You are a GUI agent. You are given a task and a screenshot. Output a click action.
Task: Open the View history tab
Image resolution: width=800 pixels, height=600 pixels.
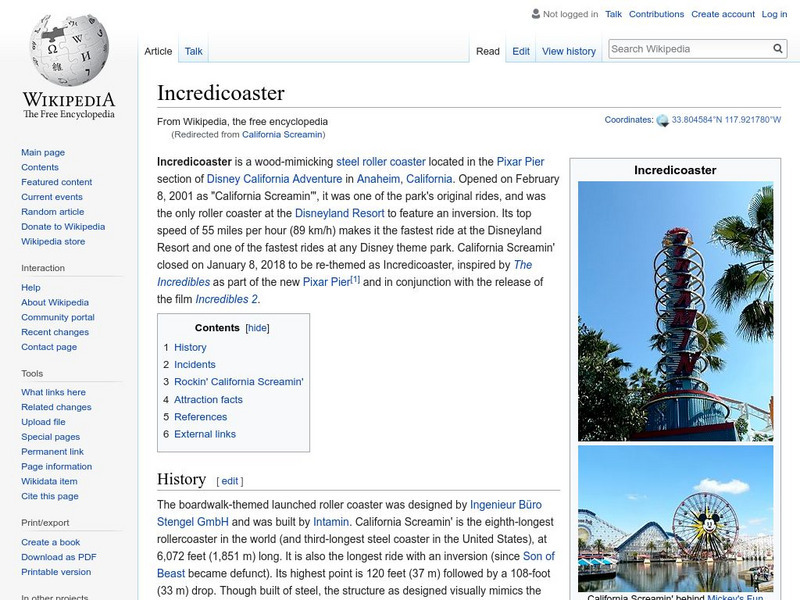(569, 51)
